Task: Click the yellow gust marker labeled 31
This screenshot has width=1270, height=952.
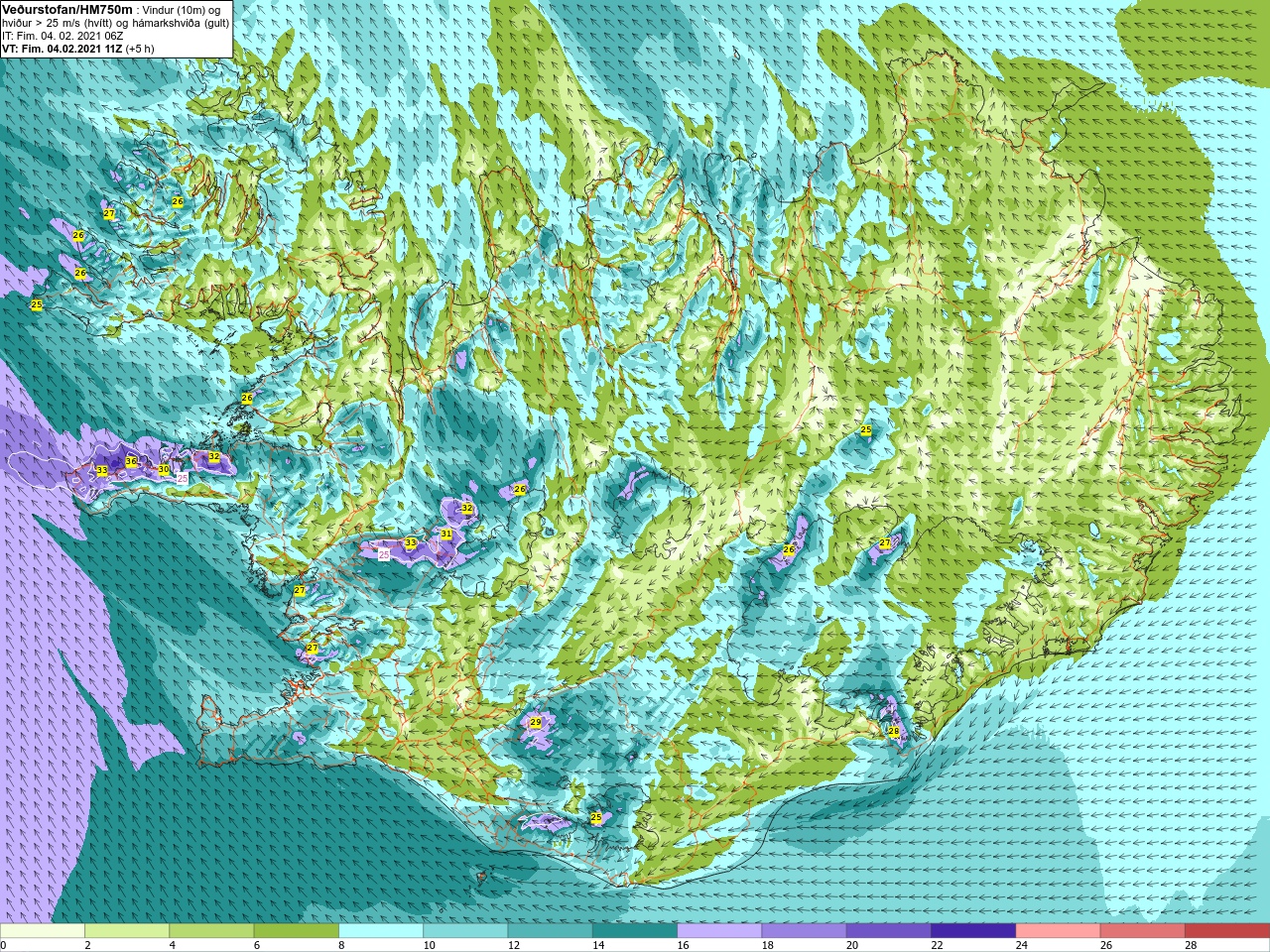Action: (x=446, y=535)
